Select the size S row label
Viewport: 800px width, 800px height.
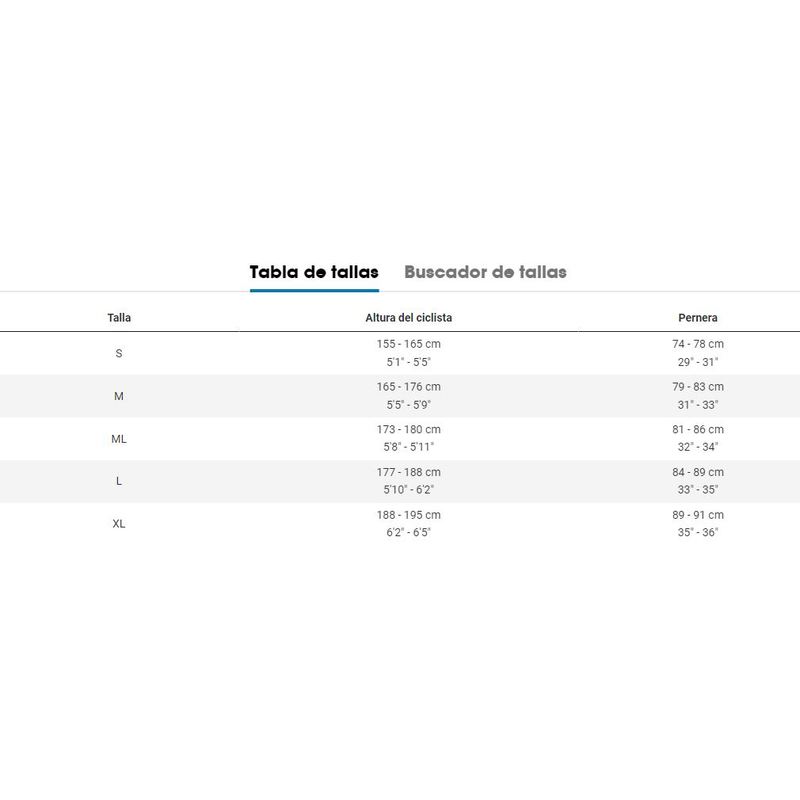119,353
